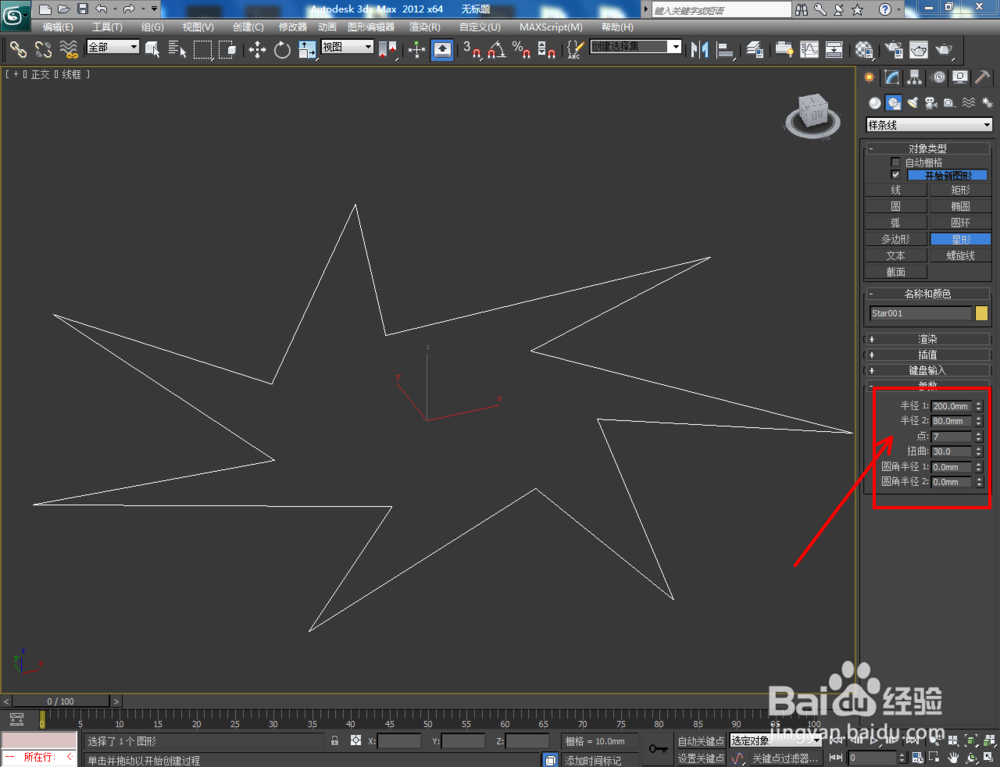Choose the Rectangular Selection Region icon

(x=203, y=49)
